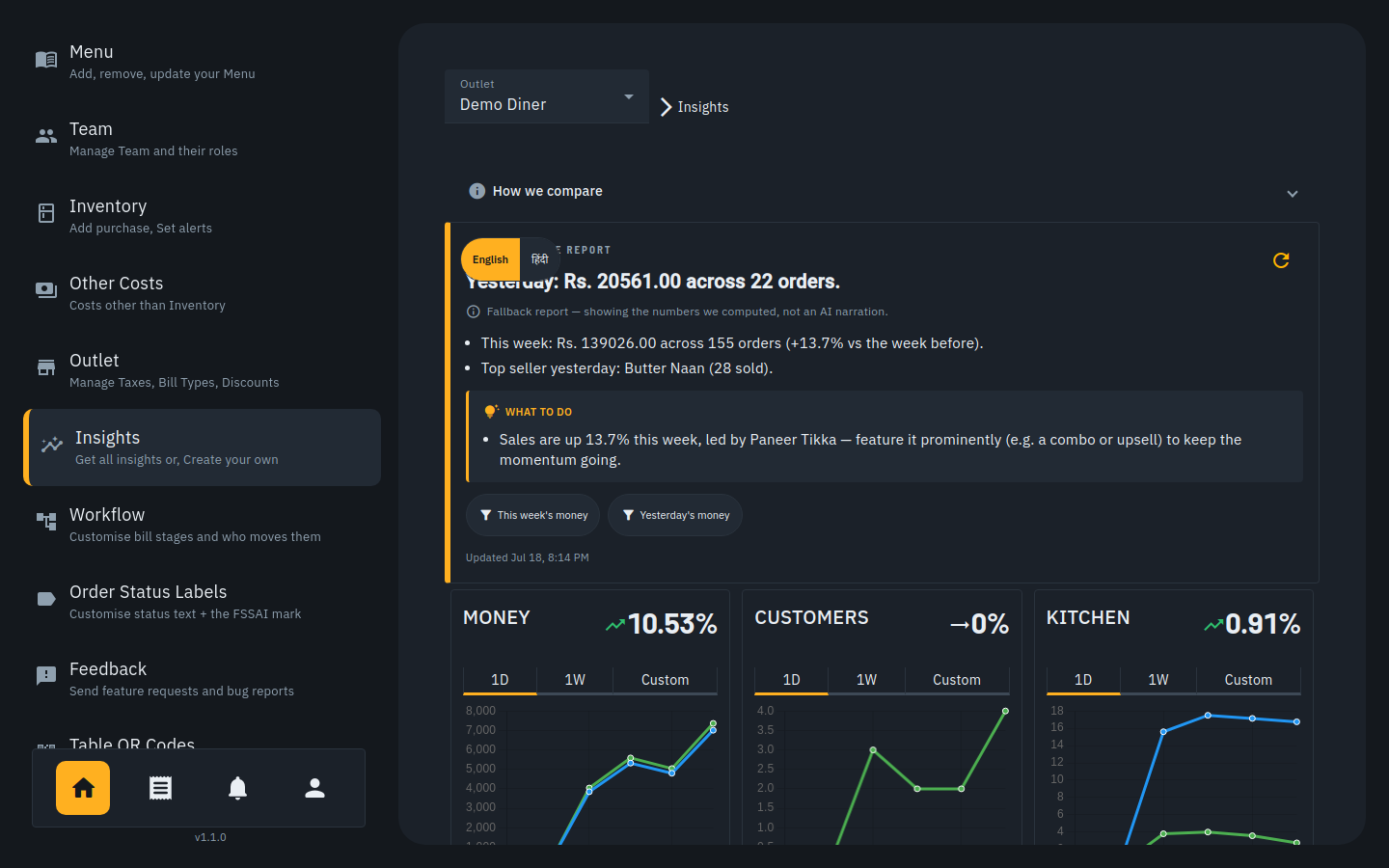Click the Updated Jul 18, 8:14 PM text
The height and width of the screenshot is (868, 1389).
tap(527, 557)
